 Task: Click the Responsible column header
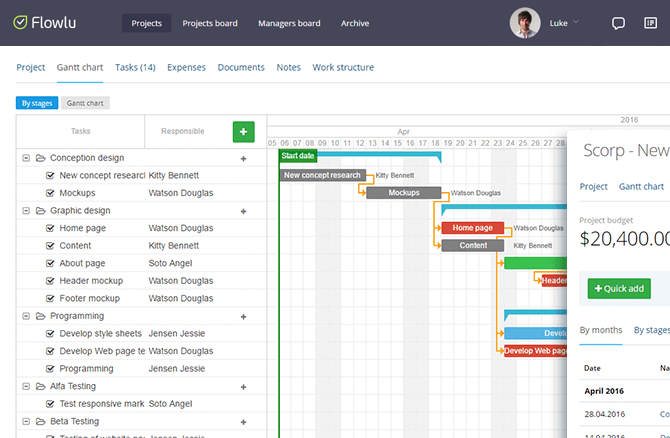click(x=183, y=131)
